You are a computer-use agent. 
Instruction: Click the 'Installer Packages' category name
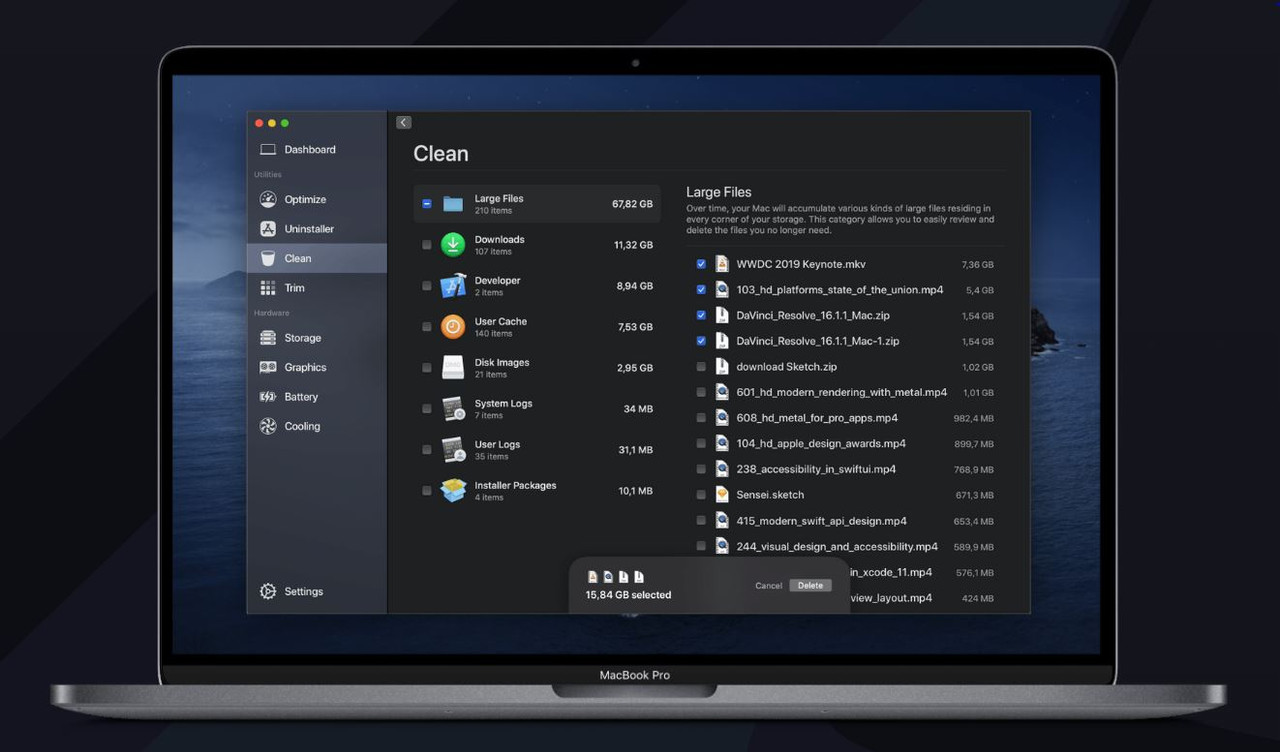[515, 486]
